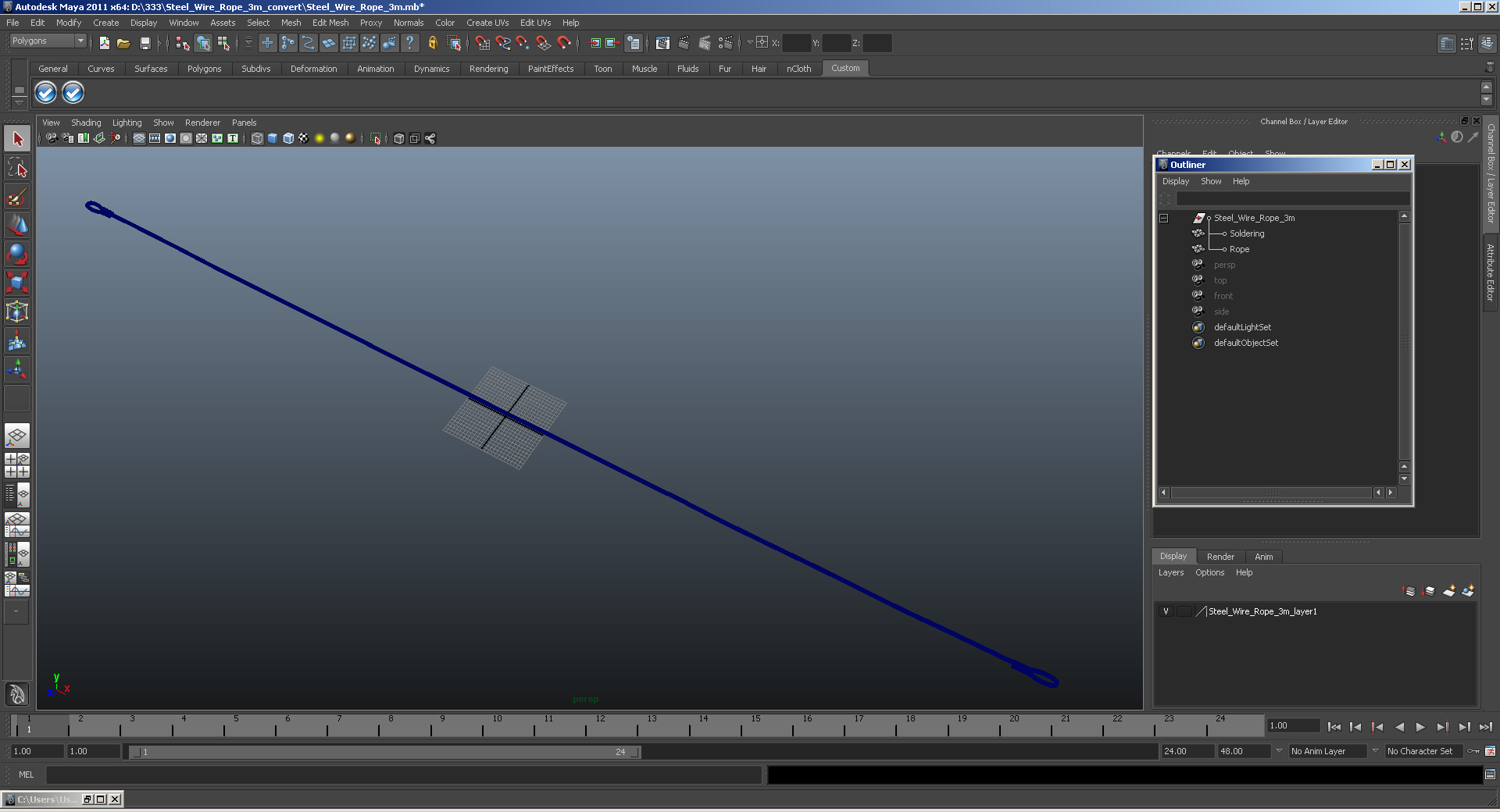Image resolution: width=1500 pixels, height=812 pixels.
Task: Toggle auto keyframe key icon
Action: pyautogui.click(x=1473, y=751)
